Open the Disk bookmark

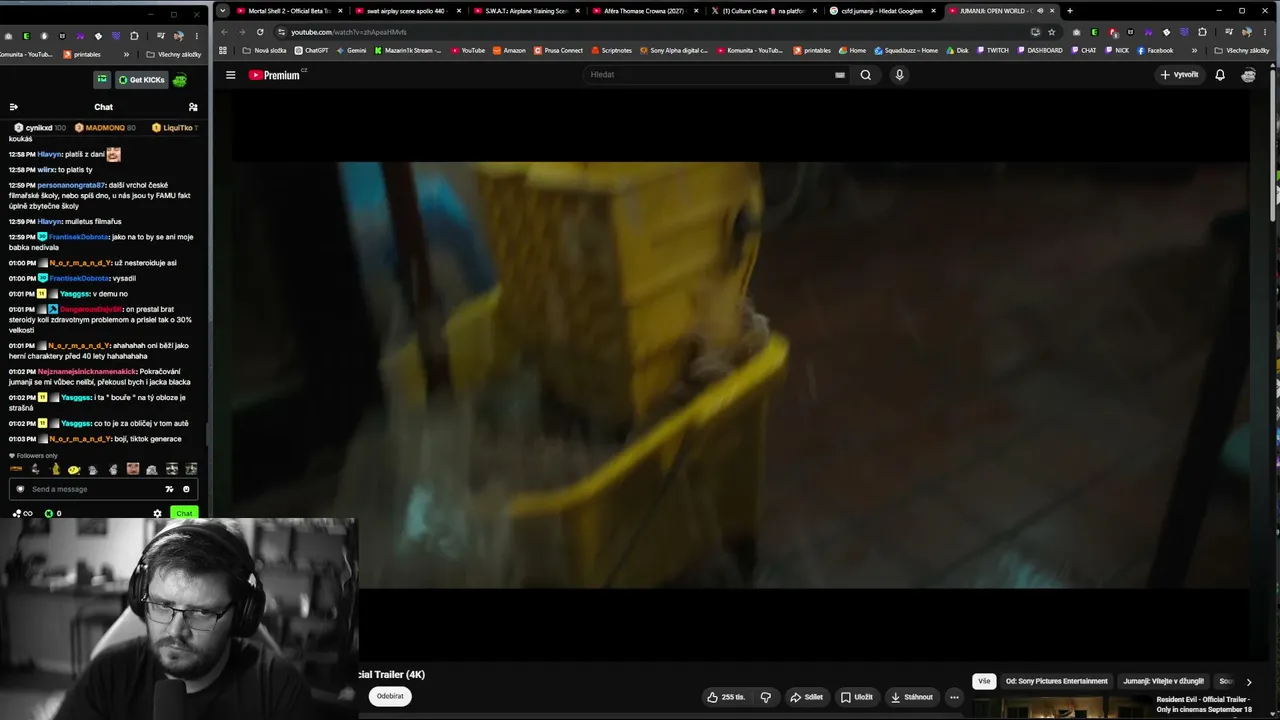coord(957,50)
